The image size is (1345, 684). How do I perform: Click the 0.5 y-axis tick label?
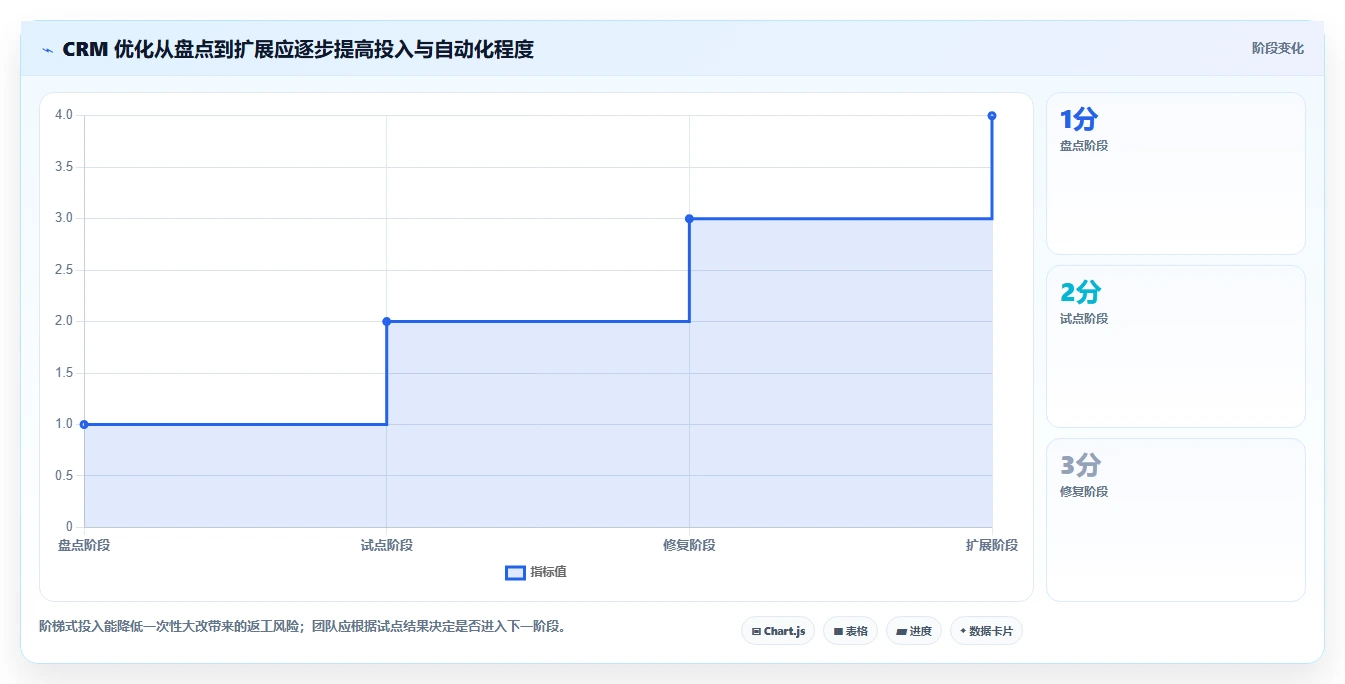[64, 475]
